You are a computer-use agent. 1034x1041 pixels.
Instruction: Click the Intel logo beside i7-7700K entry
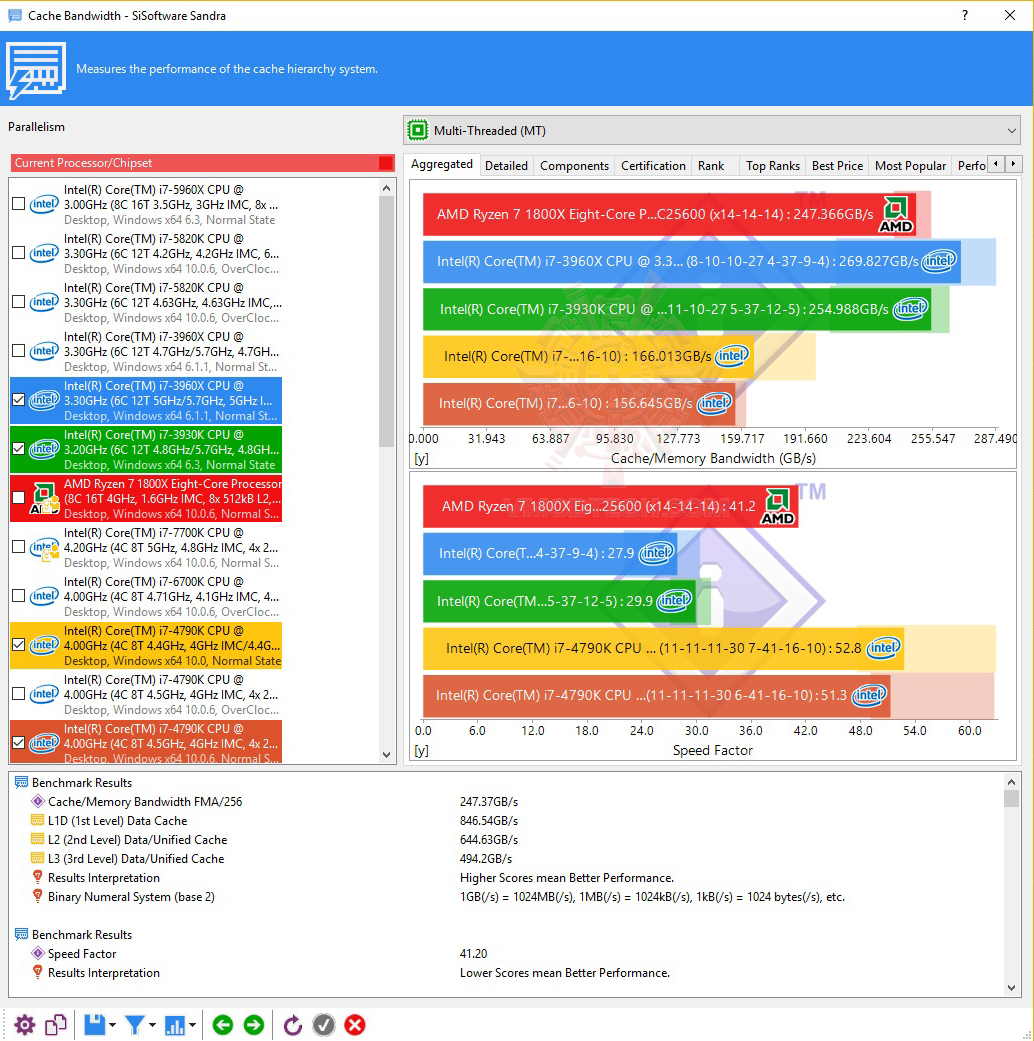[44, 548]
